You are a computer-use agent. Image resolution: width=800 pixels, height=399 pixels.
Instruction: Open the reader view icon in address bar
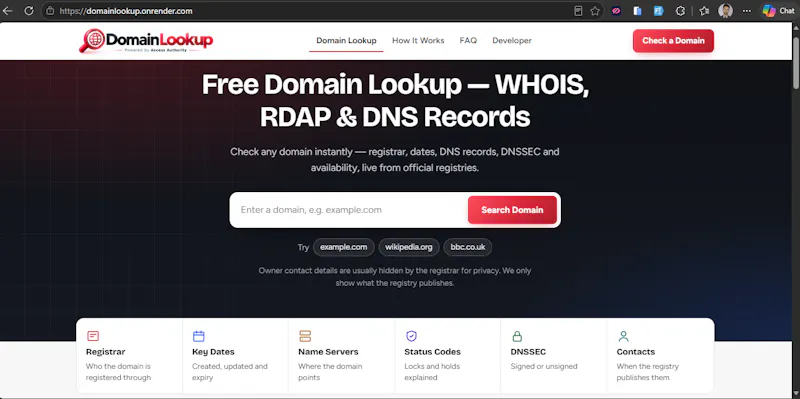[x=578, y=11]
